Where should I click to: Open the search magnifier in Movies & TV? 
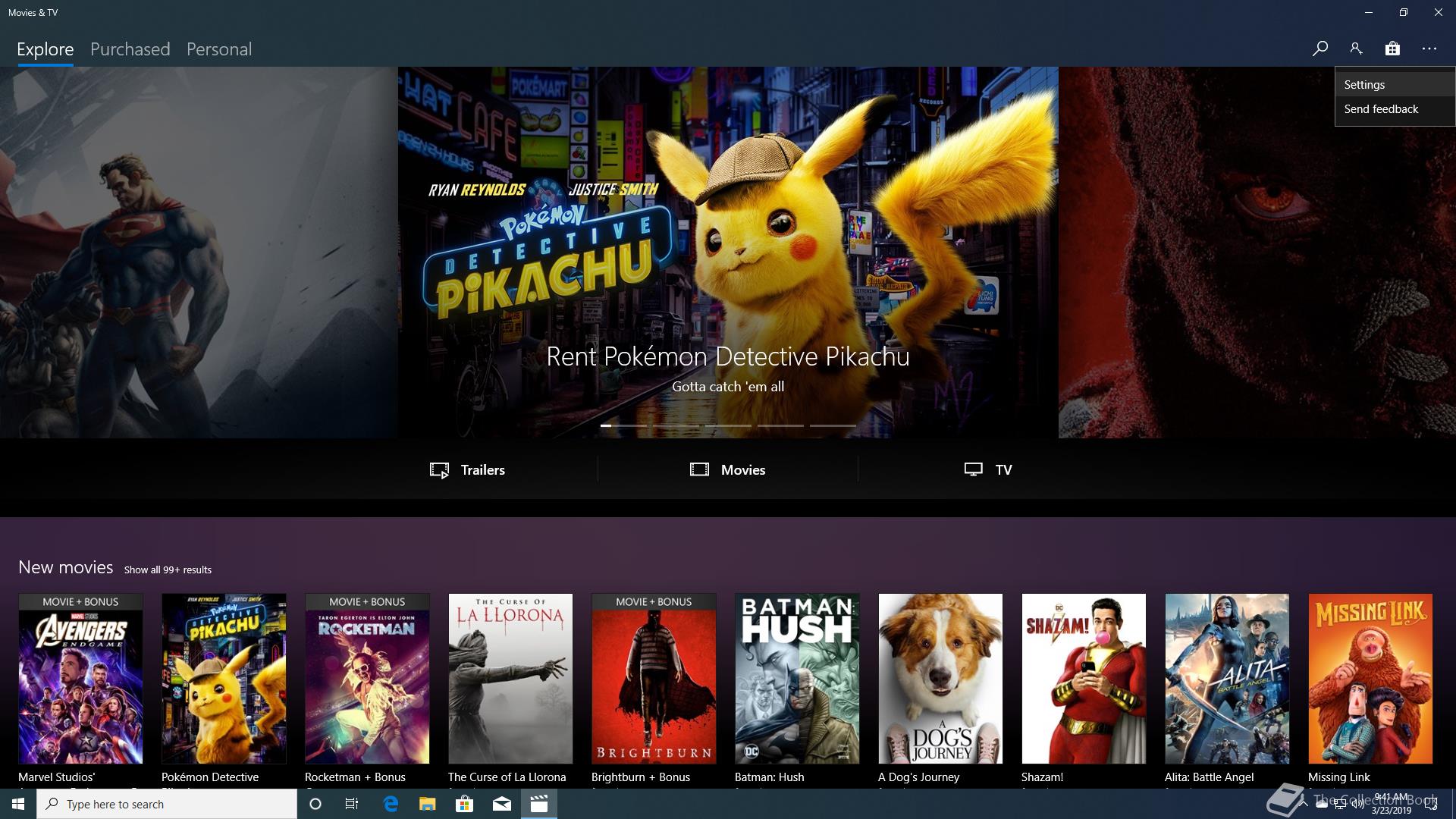[x=1320, y=49]
